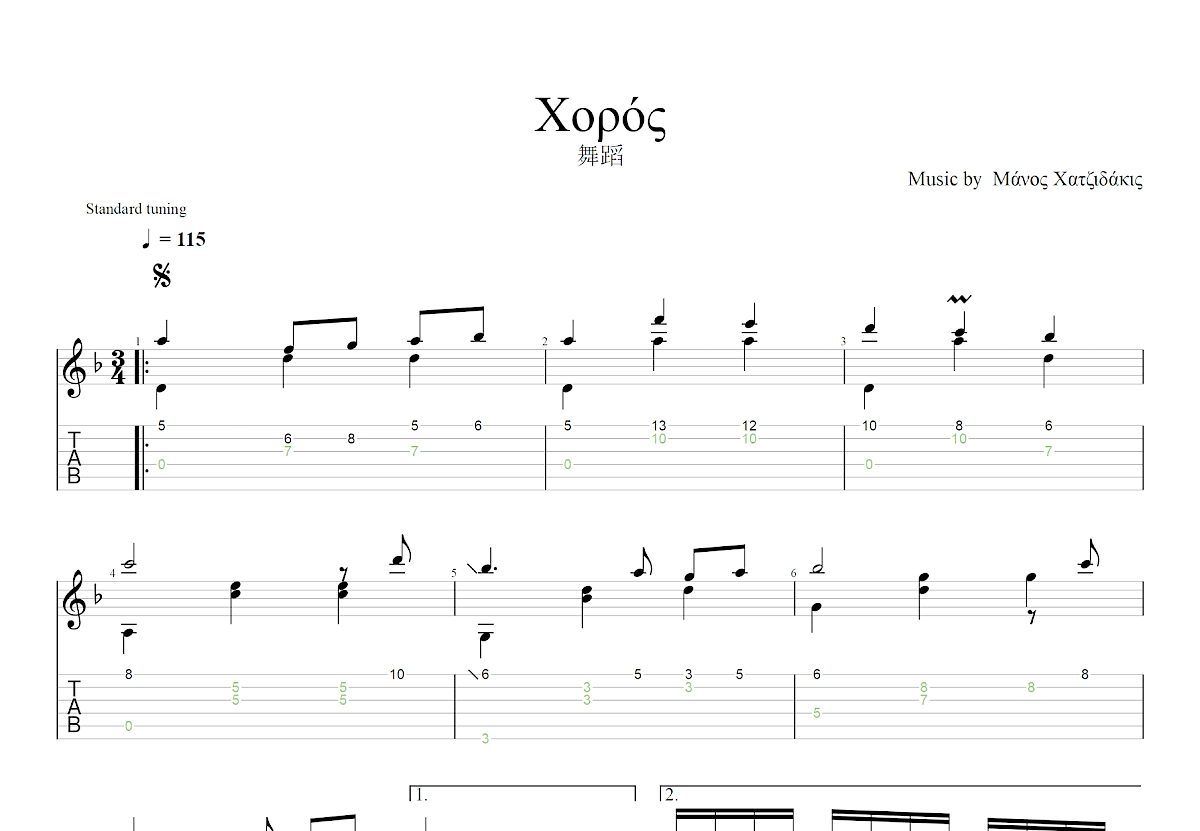Click the slide-in fret 6 at measure 5
The height and width of the screenshot is (831, 1200).
pyautogui.click(x=479, y=674)
